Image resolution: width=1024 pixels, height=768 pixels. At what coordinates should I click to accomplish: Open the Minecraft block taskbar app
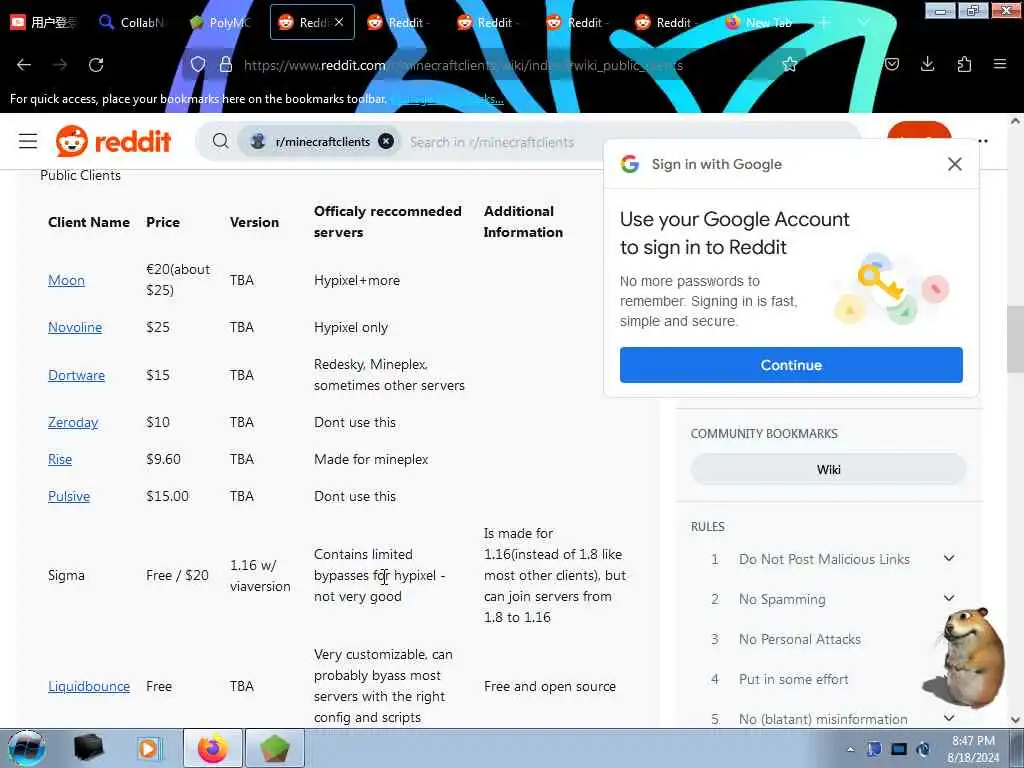point(275,748)
